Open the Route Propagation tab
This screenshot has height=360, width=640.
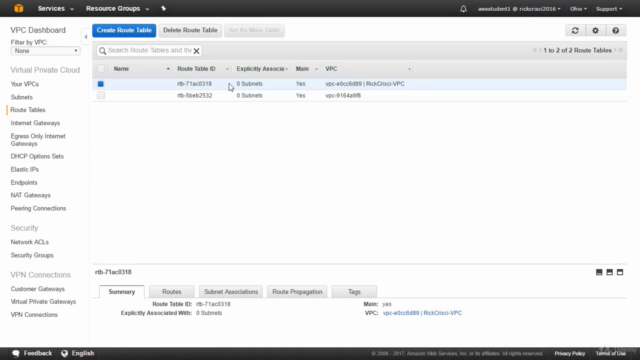tap(297, 292)
